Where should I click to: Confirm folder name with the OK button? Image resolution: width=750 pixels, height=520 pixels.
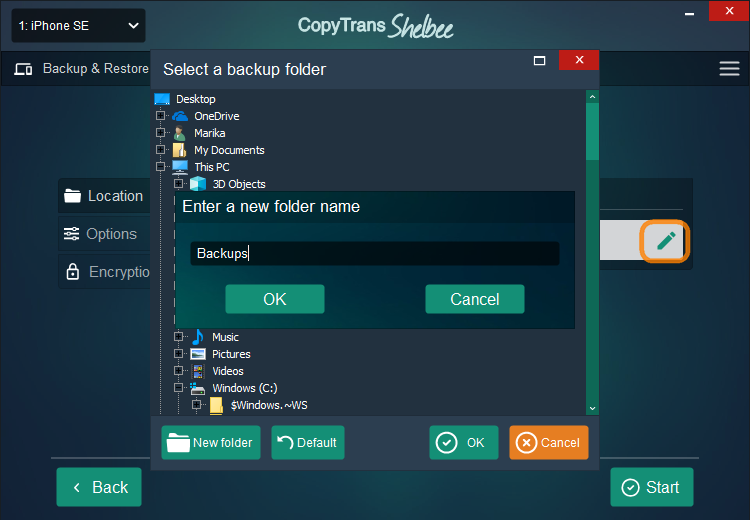[275, 299]
